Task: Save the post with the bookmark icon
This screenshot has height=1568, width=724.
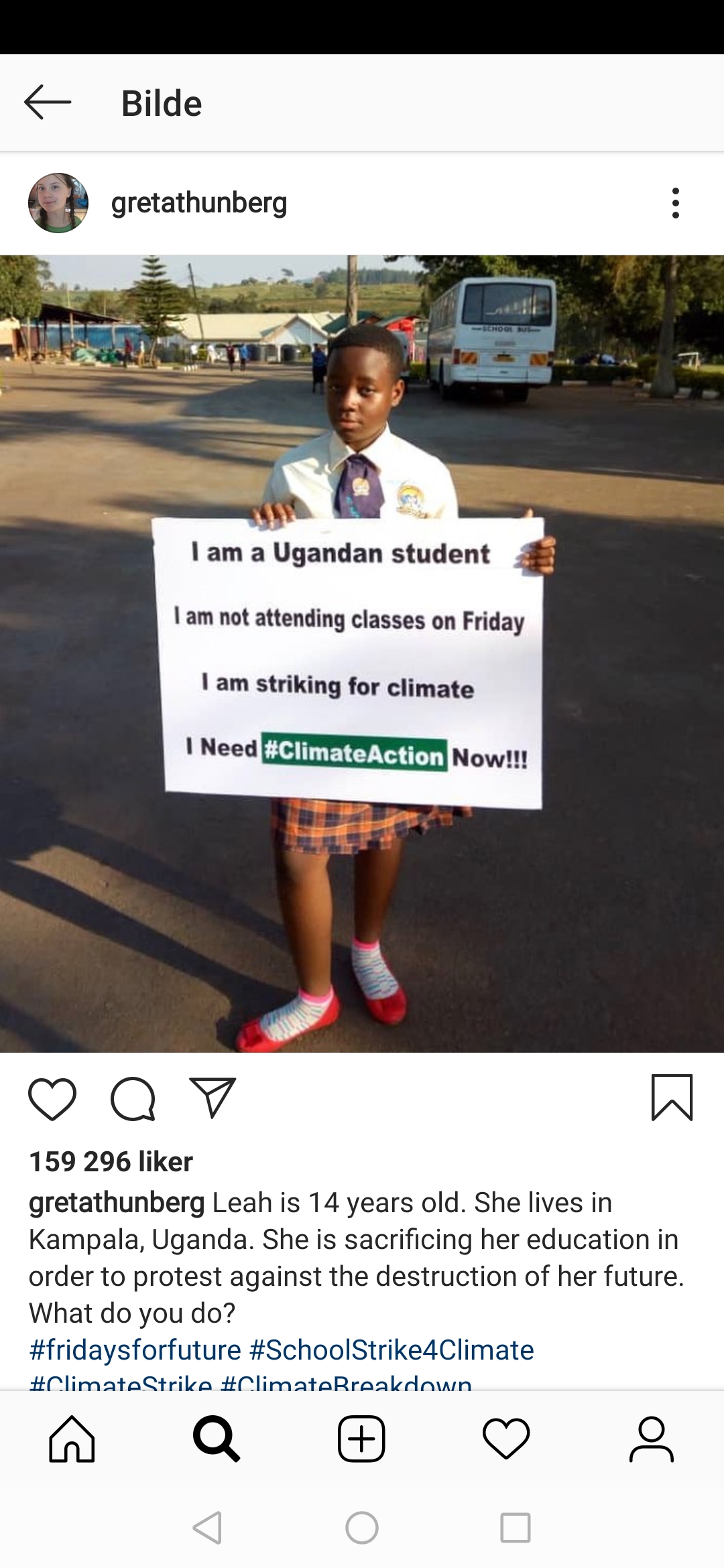Action: [672, 1098]
